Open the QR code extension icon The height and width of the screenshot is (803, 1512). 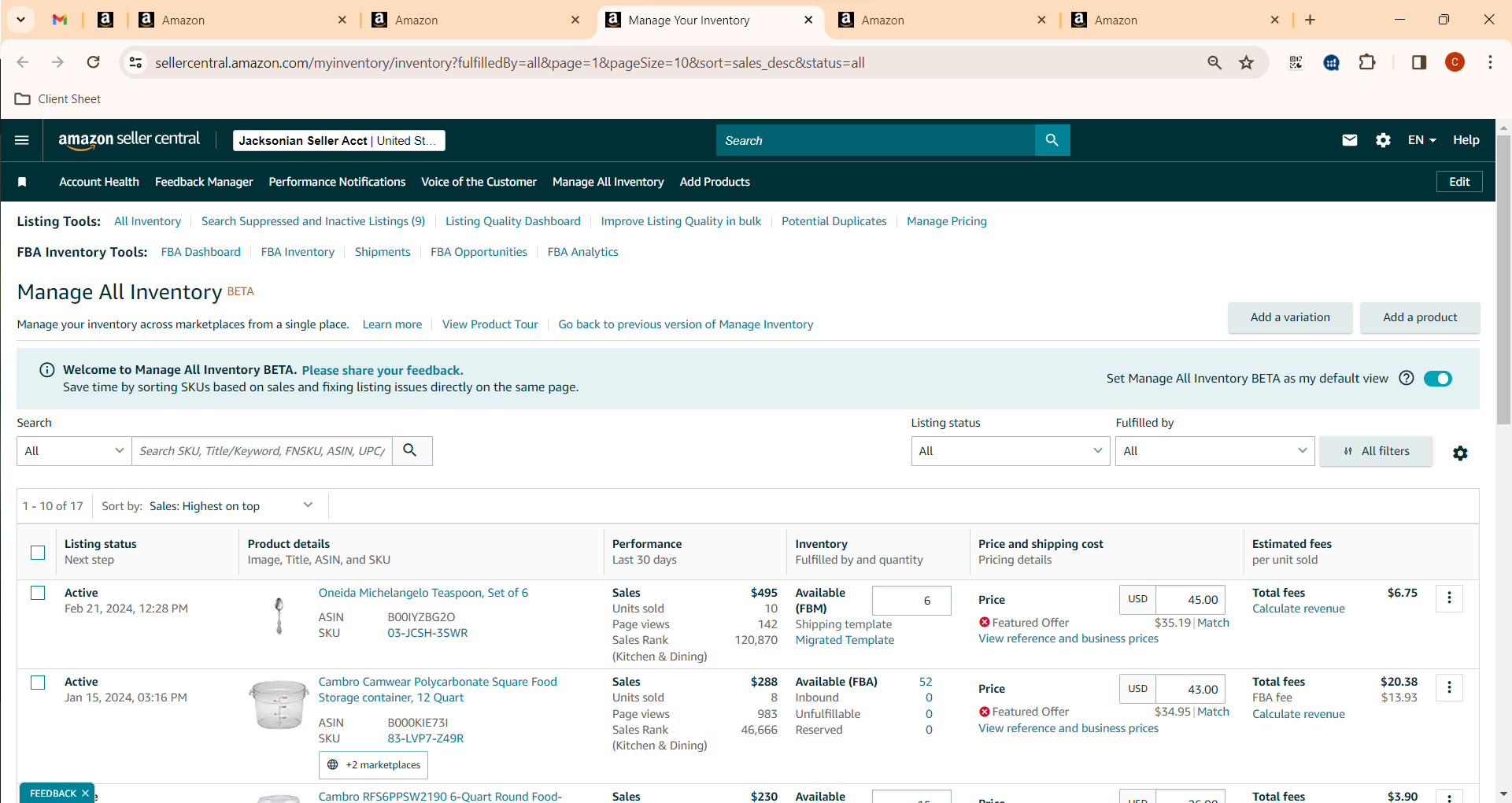click(1296, 62)
